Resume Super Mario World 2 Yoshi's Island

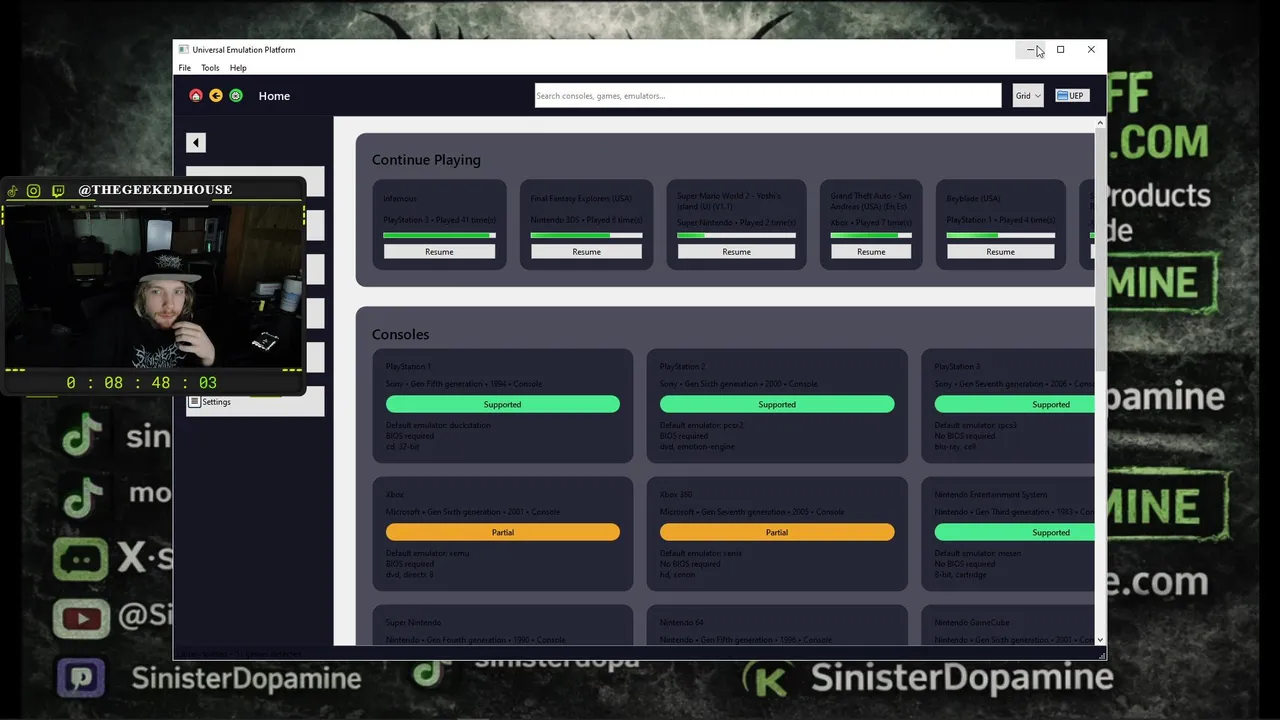(x=736, y=252)
